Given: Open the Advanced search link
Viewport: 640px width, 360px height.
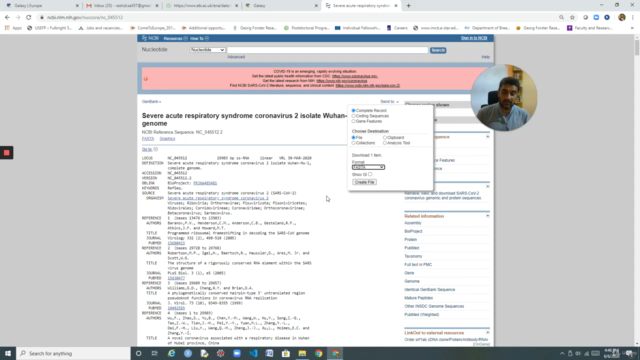Looking at the screenshot, I should (236, 57).
